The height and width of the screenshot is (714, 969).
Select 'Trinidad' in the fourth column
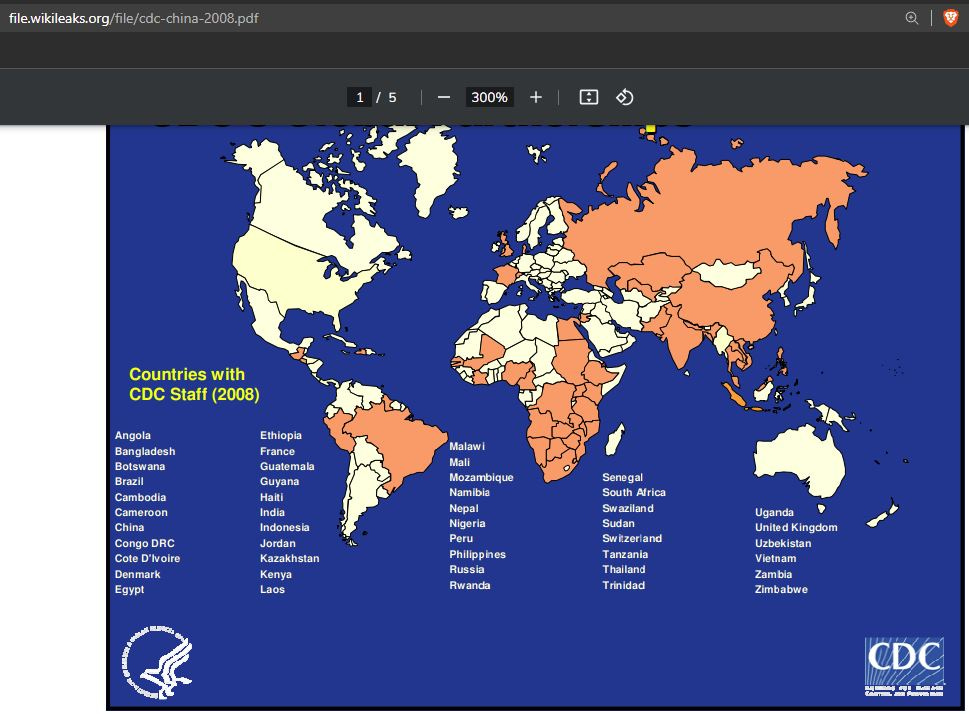click(624, 585)
